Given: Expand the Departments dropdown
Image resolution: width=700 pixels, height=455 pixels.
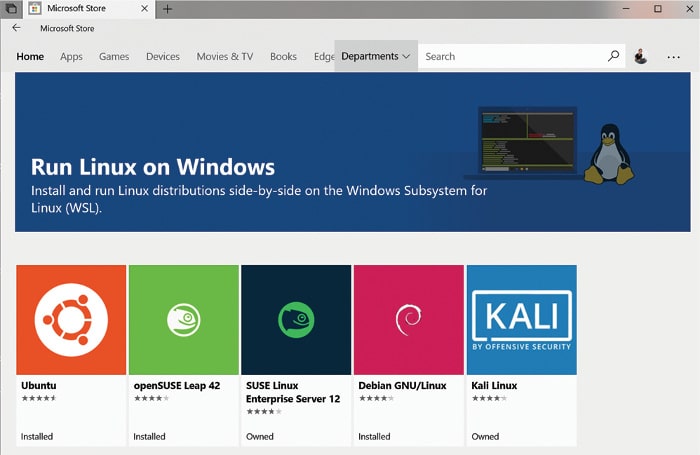Looking at the screenshot, I should click(376, 57).
